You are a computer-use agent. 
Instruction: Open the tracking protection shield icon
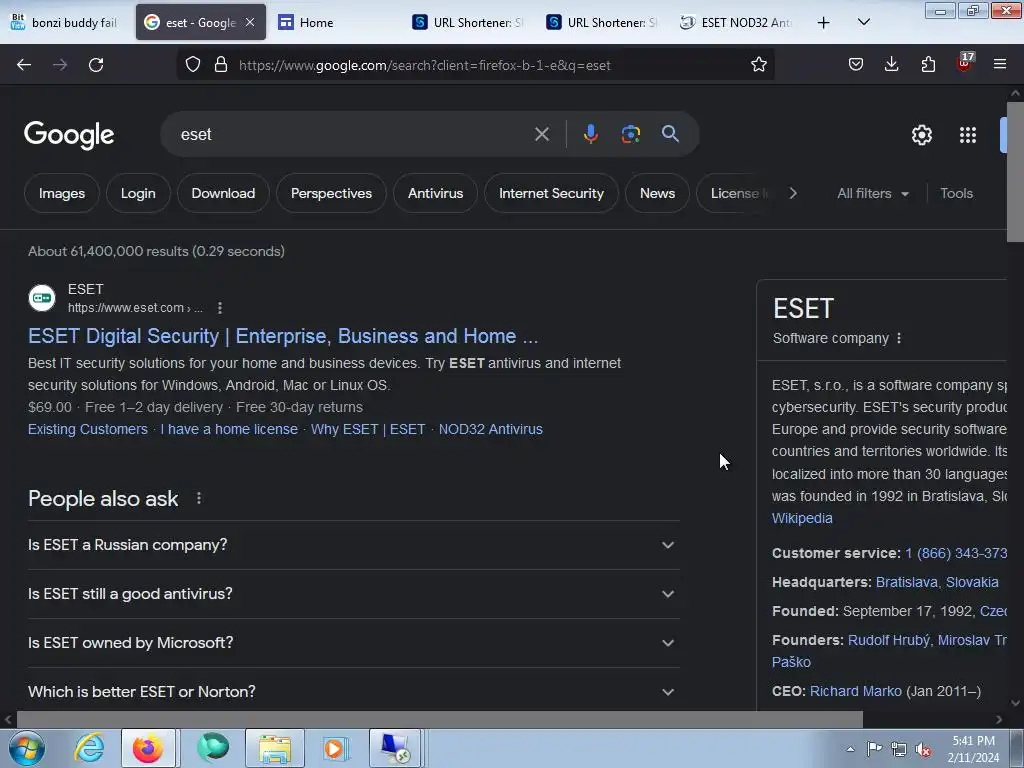[193, 64]
